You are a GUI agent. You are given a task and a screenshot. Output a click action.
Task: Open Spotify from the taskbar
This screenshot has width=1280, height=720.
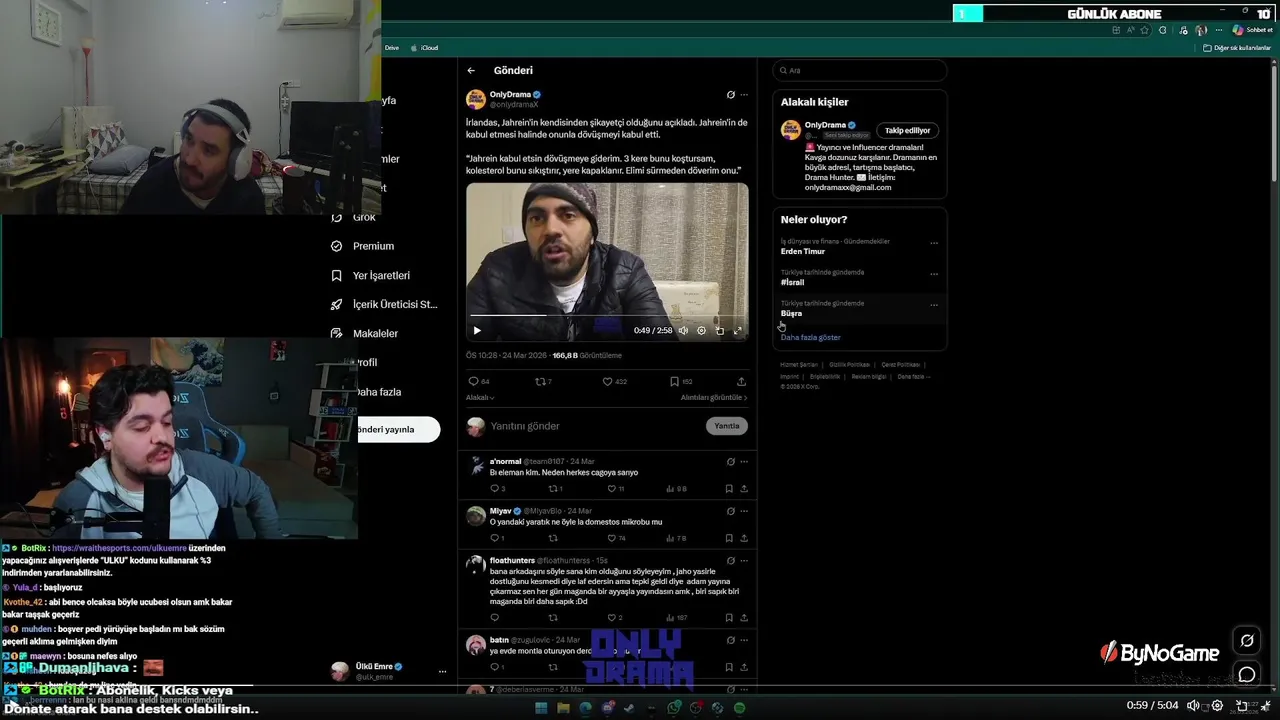click(739, 708)
